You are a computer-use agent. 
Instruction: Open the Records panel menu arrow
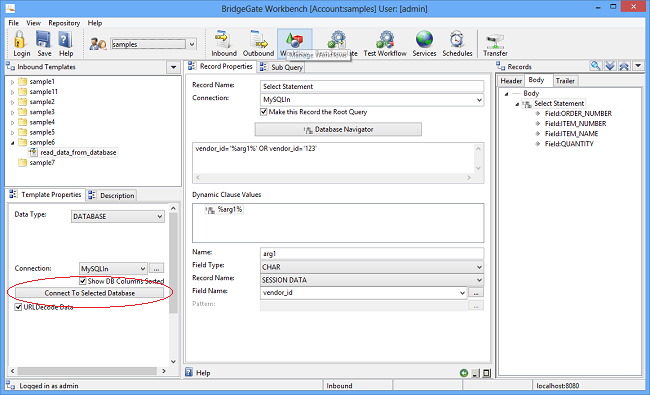click(638, 66)
